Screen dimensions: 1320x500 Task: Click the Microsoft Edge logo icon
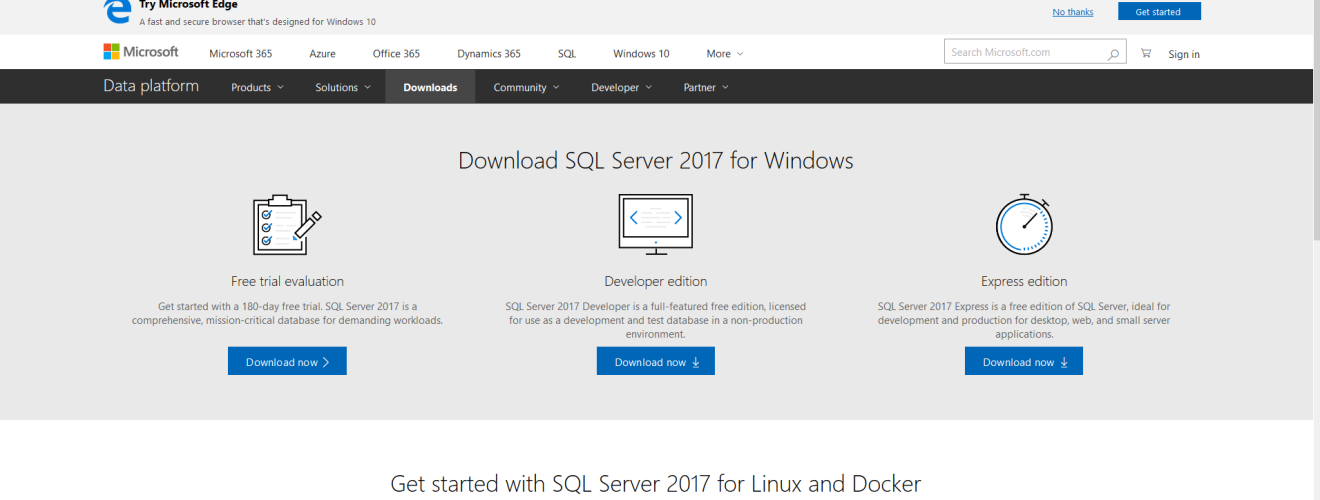click(x=118, y=11)
